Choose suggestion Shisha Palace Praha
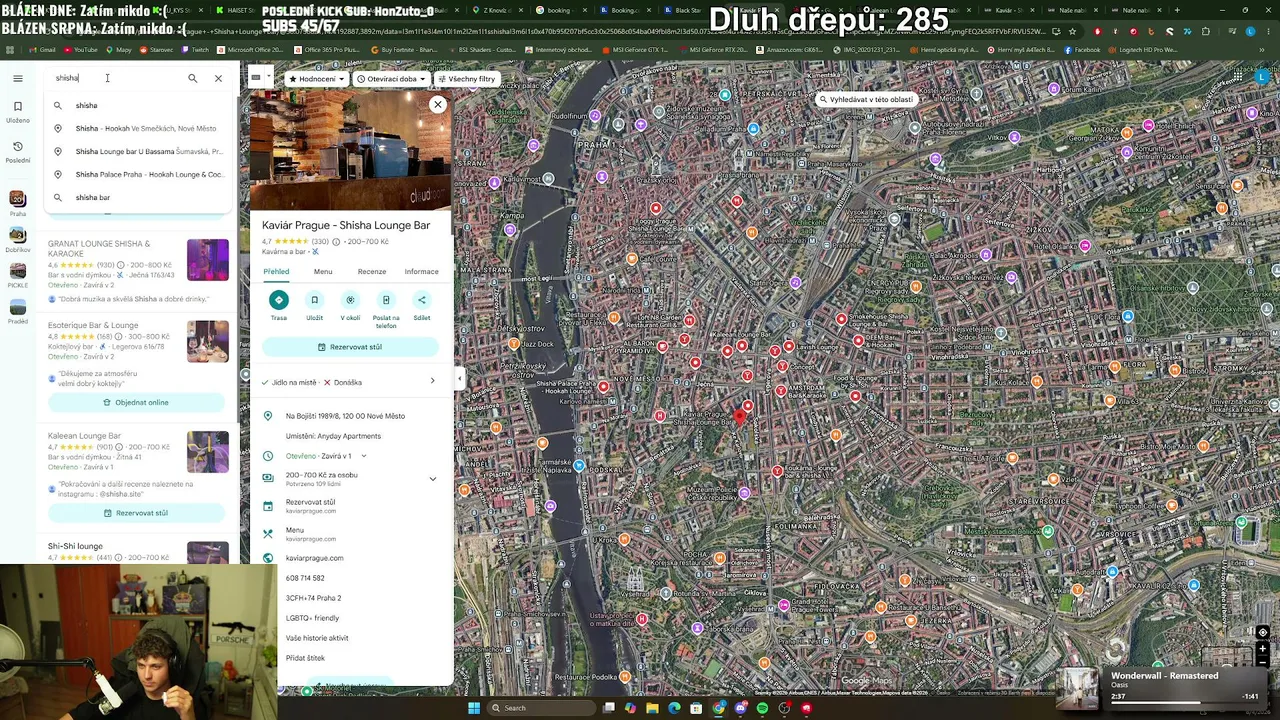Image resolution: width=1280 pixels, height=720 pixels. click(138, 174)
